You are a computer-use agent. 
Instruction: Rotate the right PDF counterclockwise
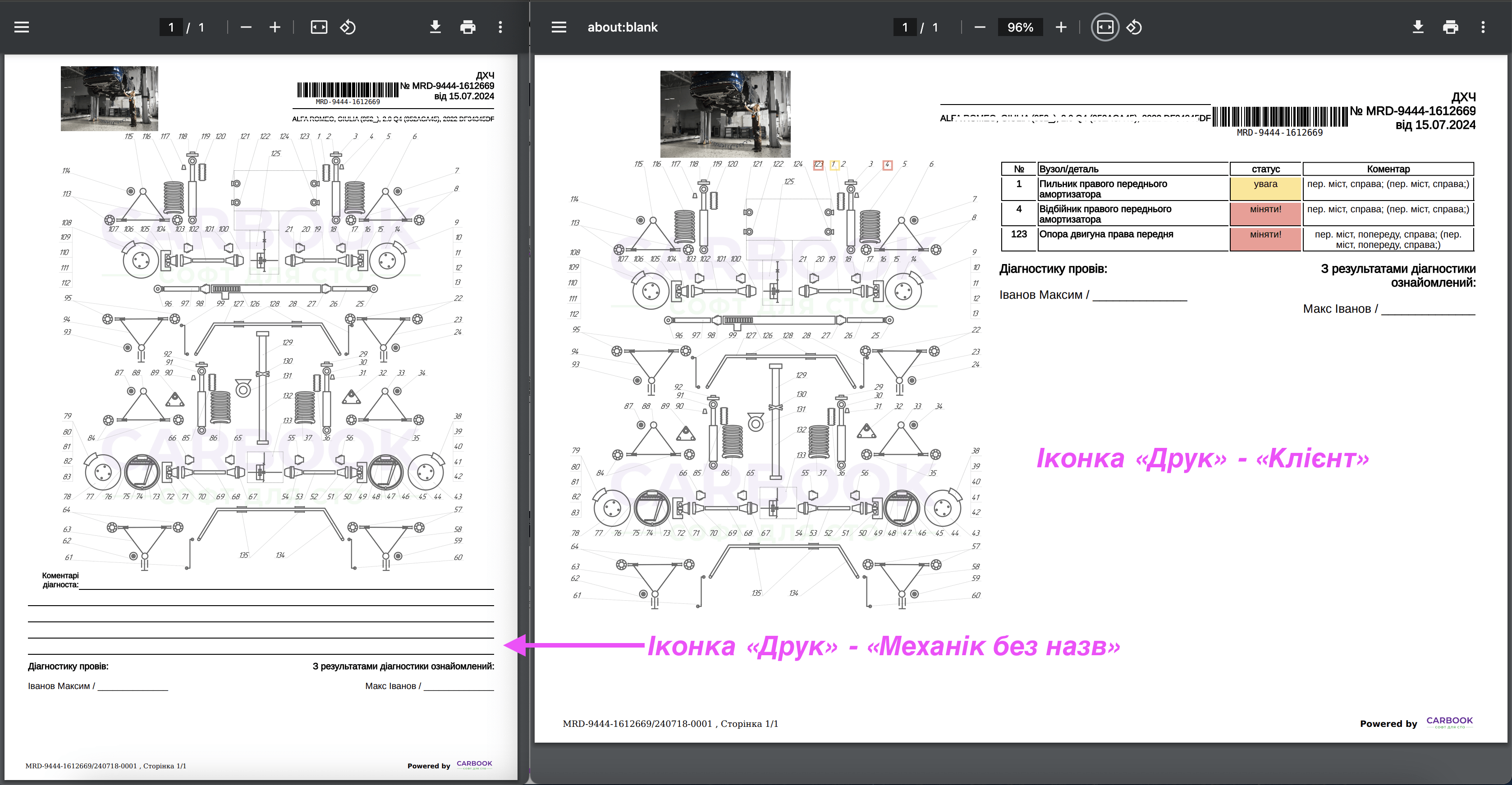[x=1134, y=27]
